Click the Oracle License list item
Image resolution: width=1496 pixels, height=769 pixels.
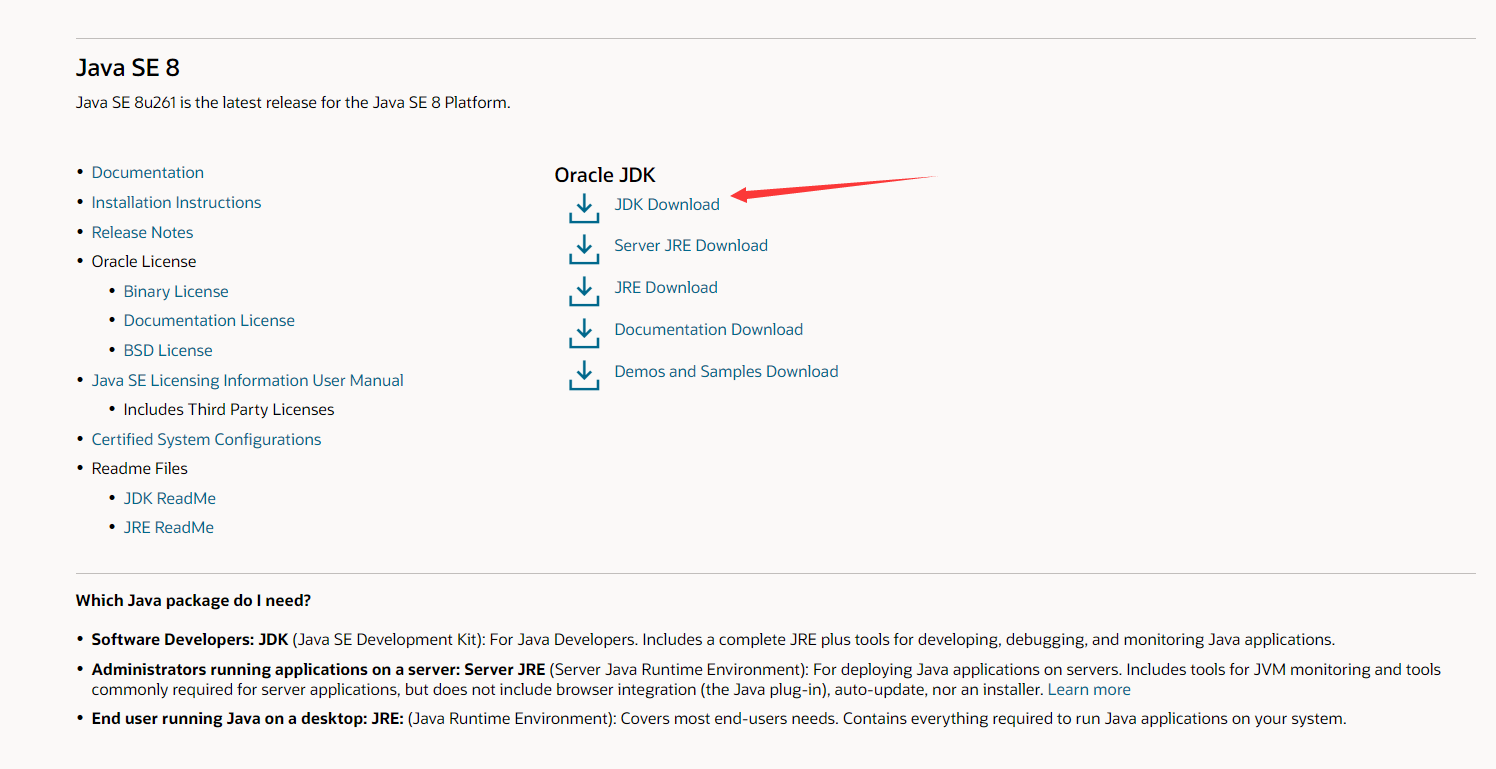(x=144, y=261)
